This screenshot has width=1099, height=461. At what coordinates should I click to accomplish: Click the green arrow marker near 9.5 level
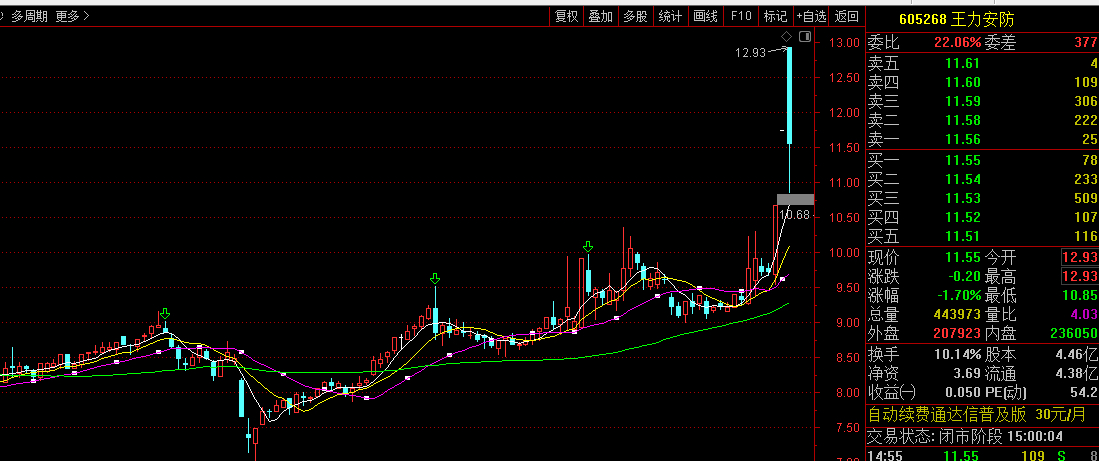click(435, 279)
